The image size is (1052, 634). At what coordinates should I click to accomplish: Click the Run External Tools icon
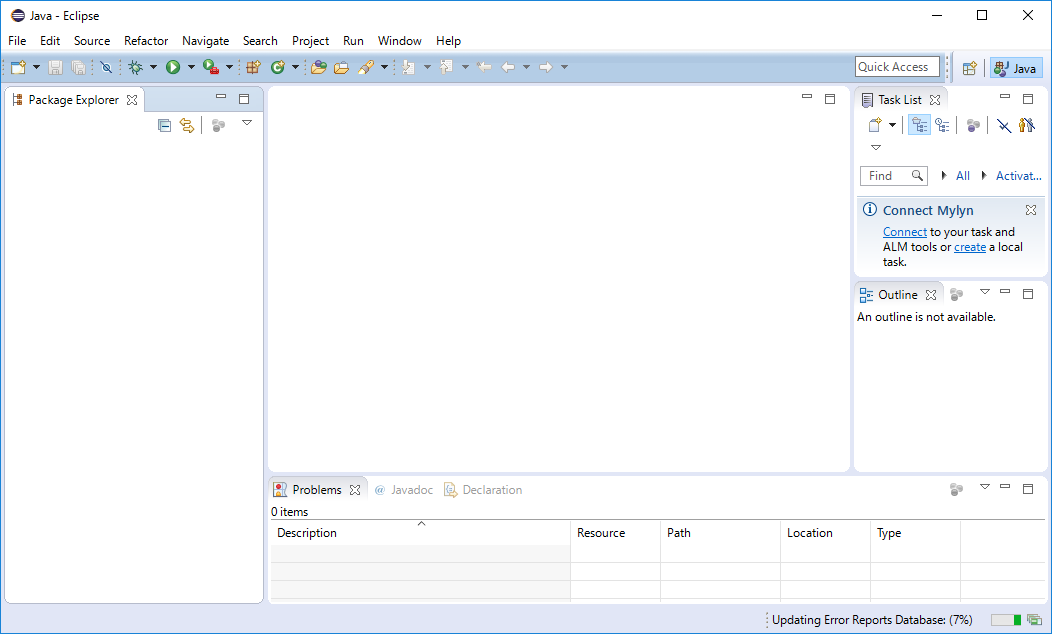[211, 67]
